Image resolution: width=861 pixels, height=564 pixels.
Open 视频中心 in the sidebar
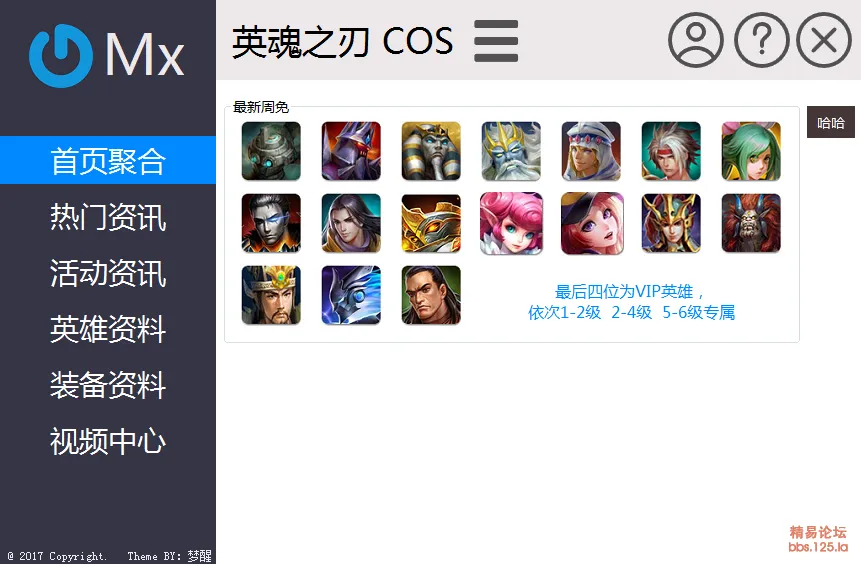(108, 441)
